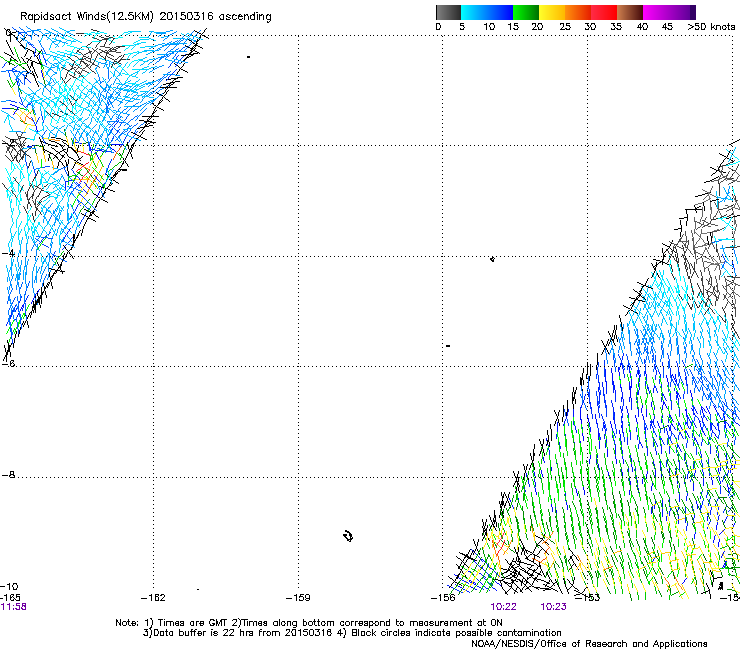This screenshot has height=650, width=740.
Task: Click the small island outline near -158 longitude
Action: coord(348,536)
